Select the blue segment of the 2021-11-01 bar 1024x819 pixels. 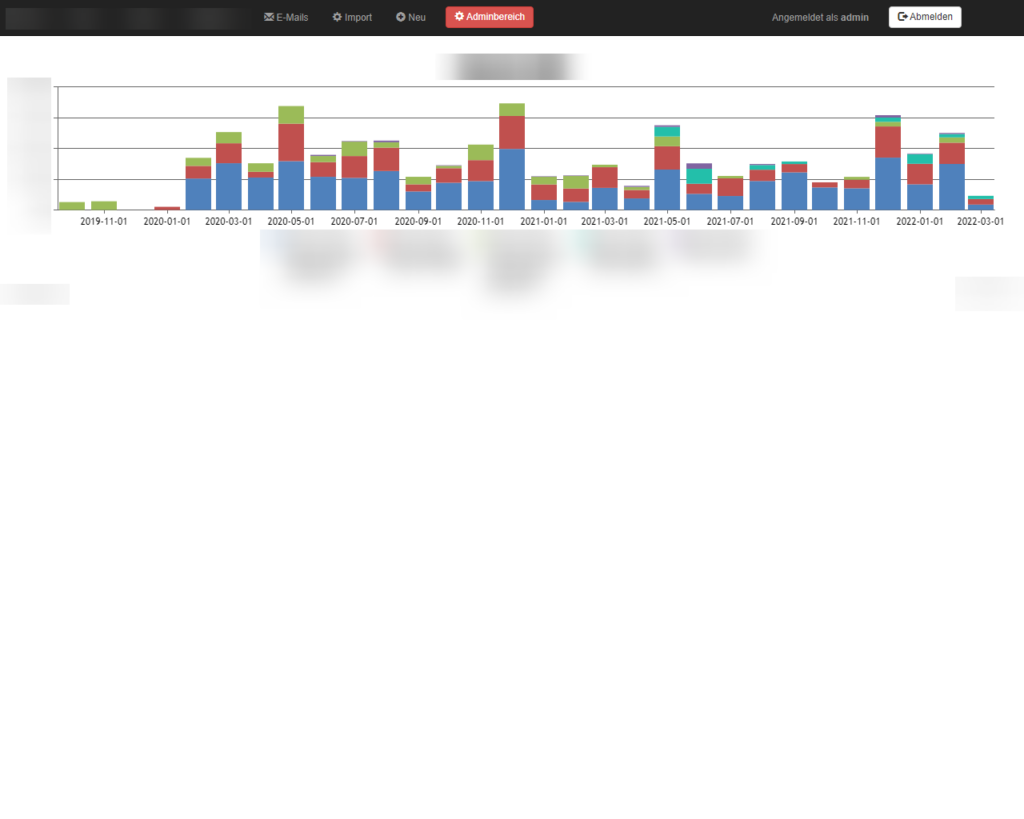[857, 199]
